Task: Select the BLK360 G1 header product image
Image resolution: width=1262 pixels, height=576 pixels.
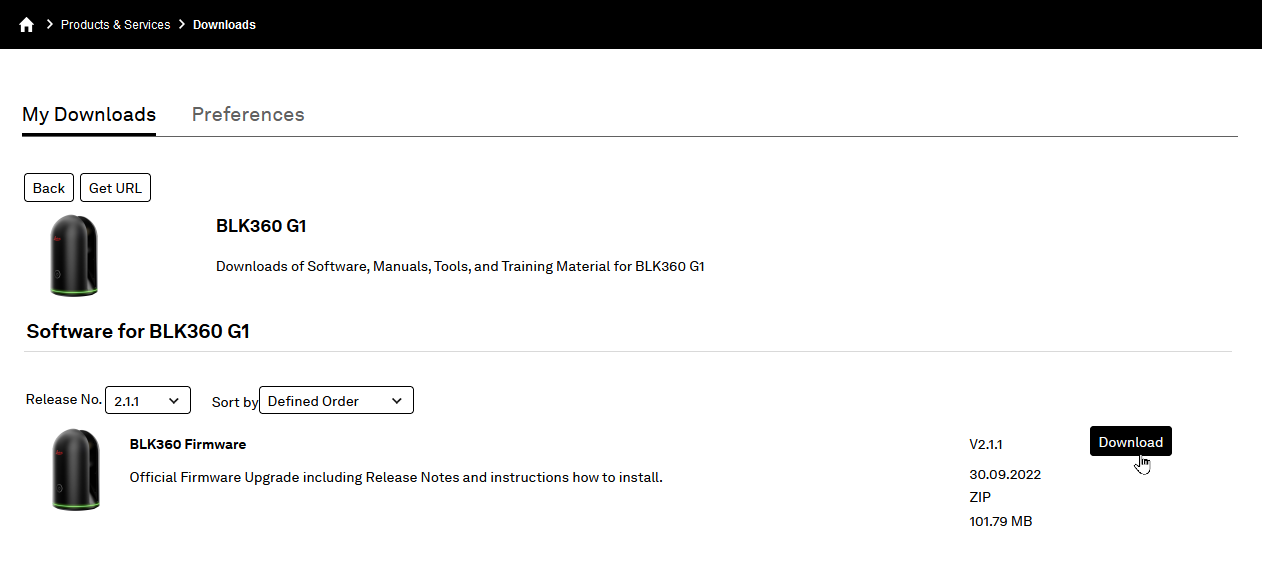Action: [75, 256]
